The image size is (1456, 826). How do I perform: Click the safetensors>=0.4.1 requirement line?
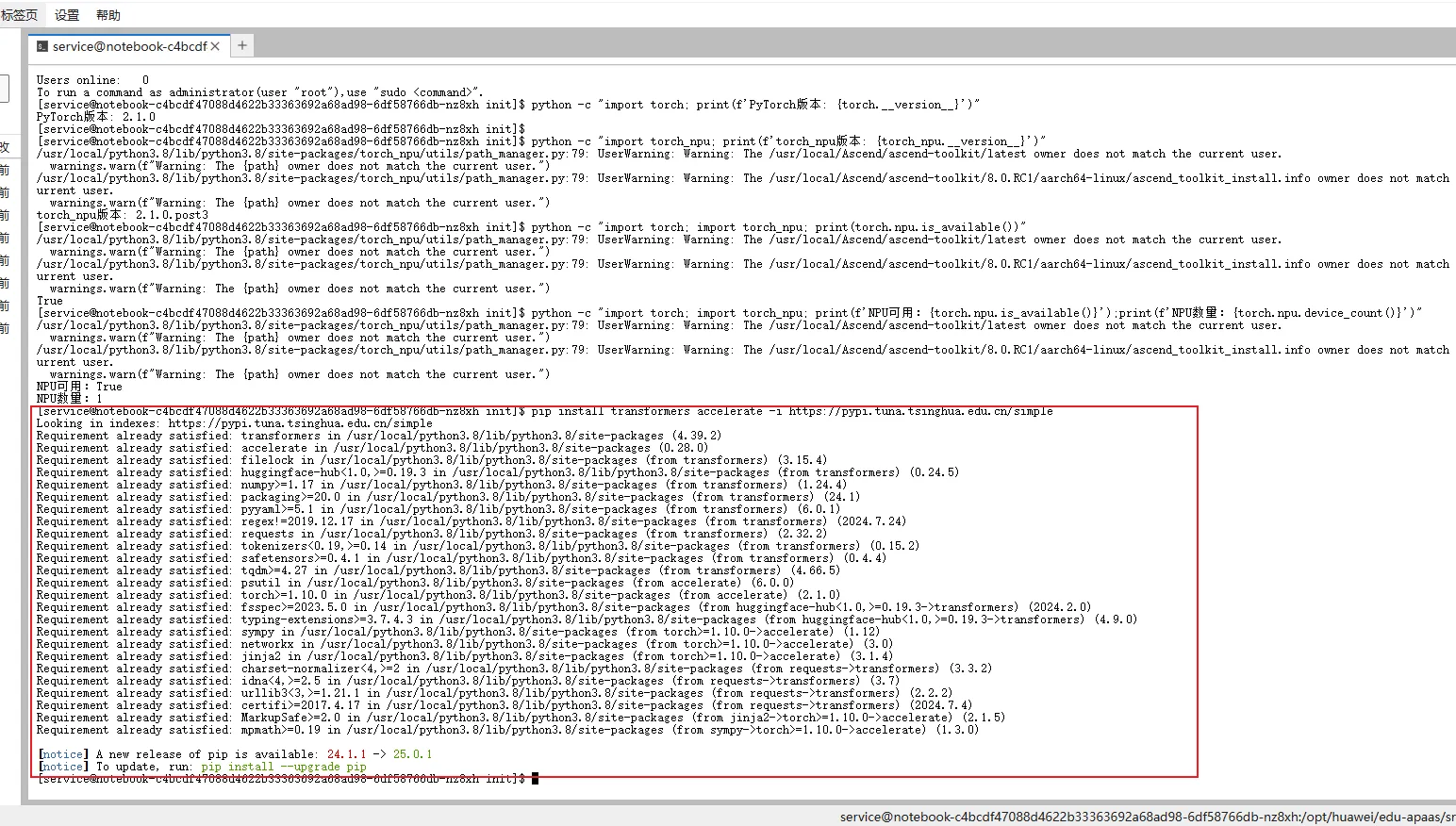pos(462,558)
